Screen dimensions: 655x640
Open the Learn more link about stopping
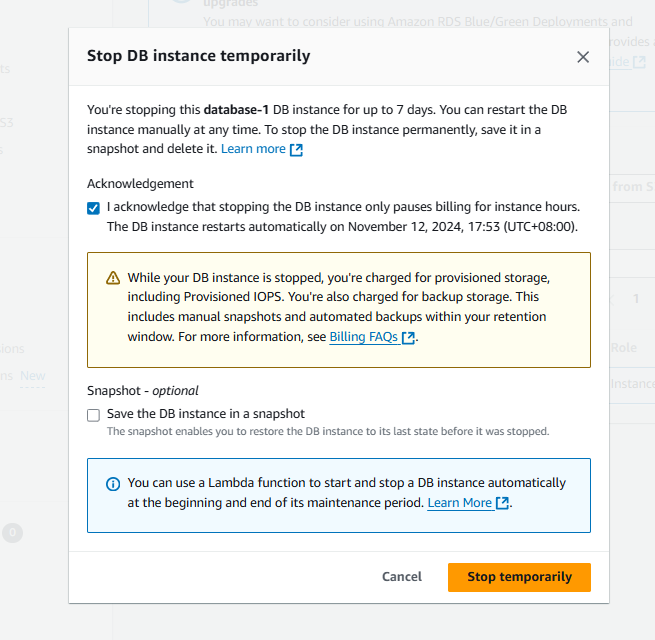(253, 149)
